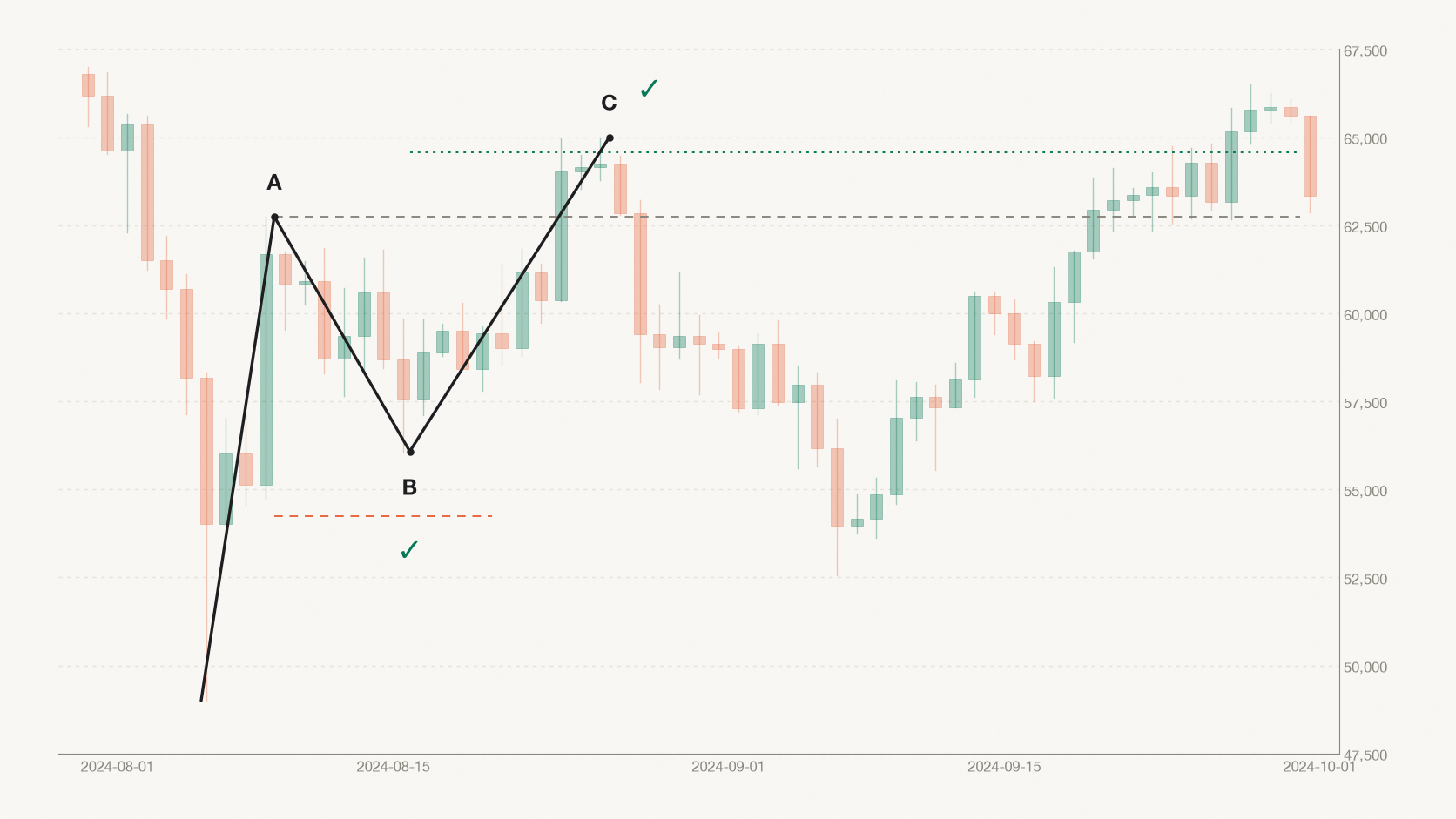Click the letter C label
Viewport: 1456px width, 819px height.
tap(609, 104)
